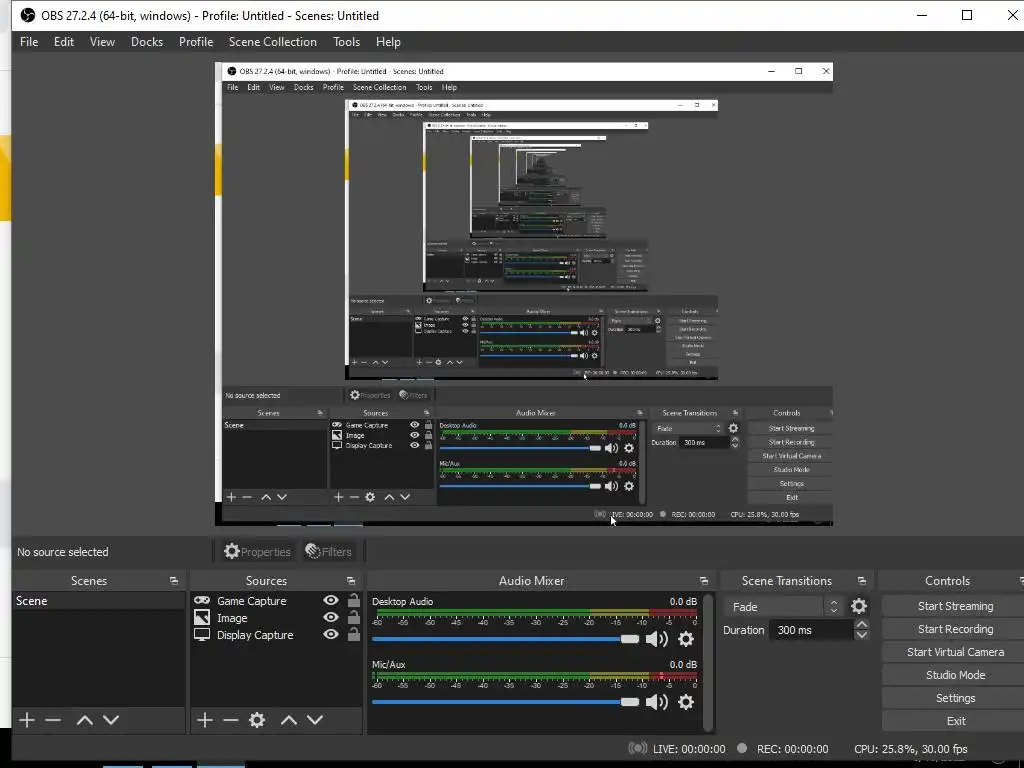
Task: Select the Display Capture source
Action: coord(255,635)
